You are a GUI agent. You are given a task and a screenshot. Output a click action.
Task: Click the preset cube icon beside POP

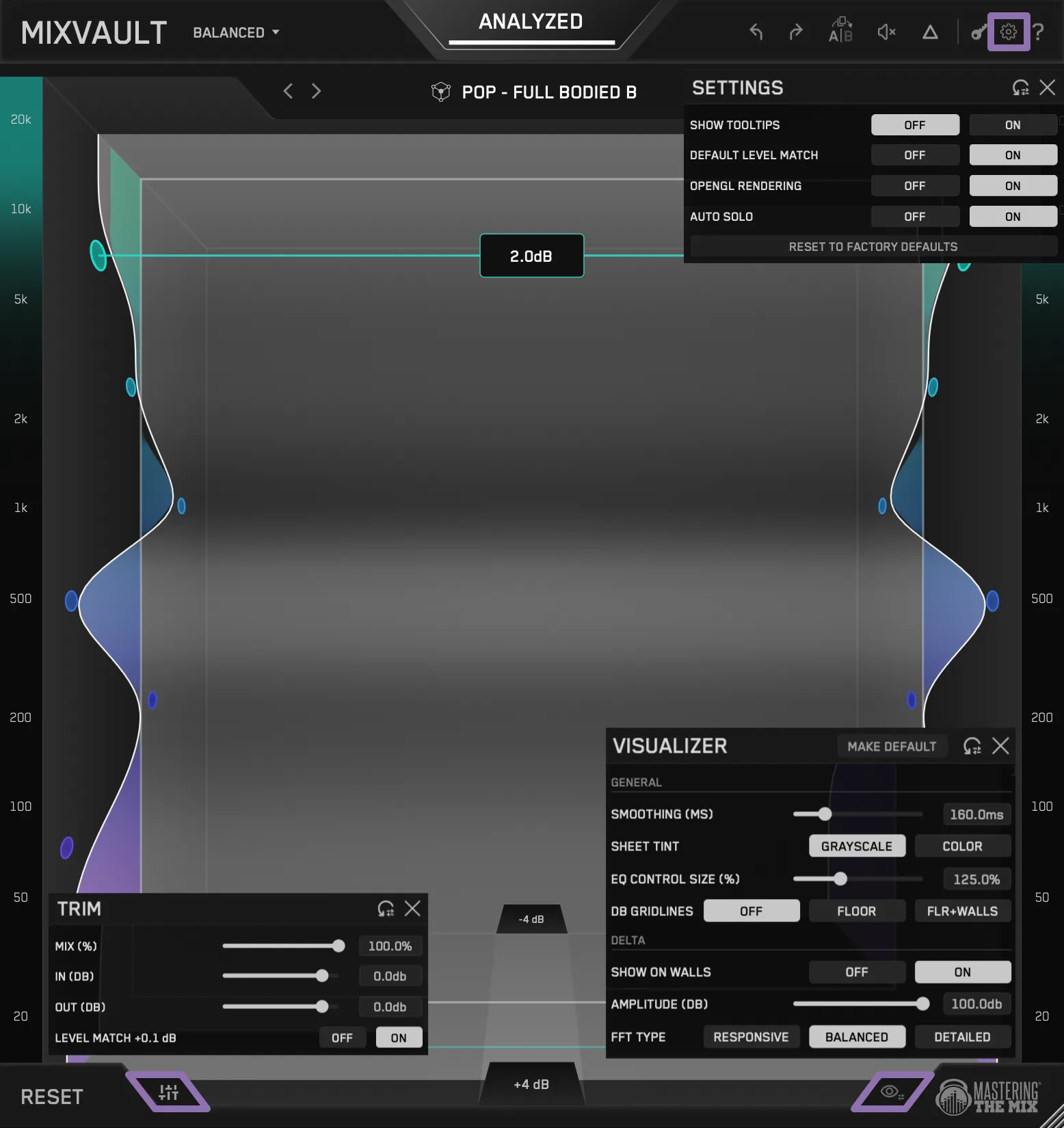[441, 92]
